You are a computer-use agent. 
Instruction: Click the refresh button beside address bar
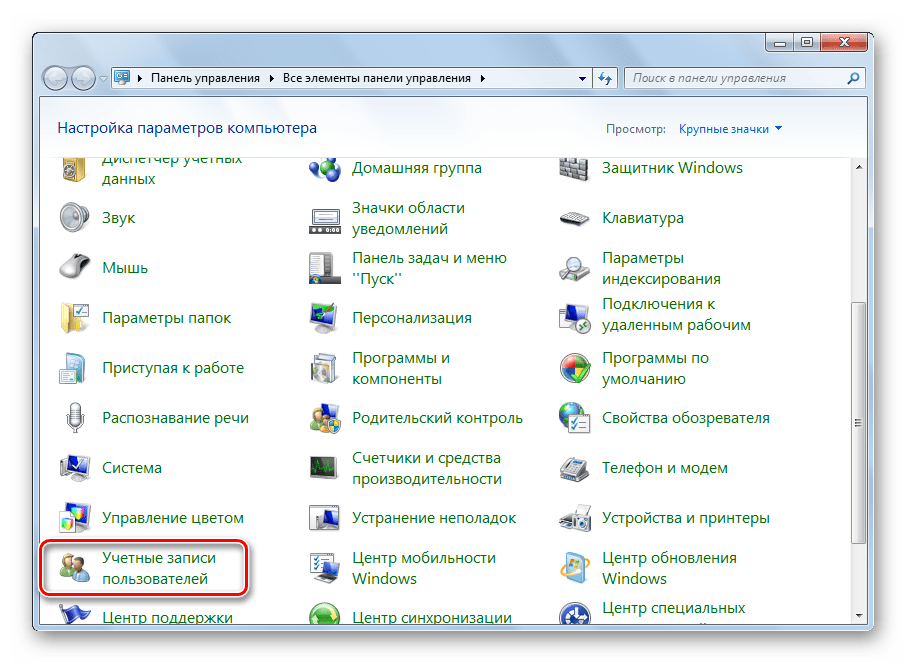coord(605,78)
